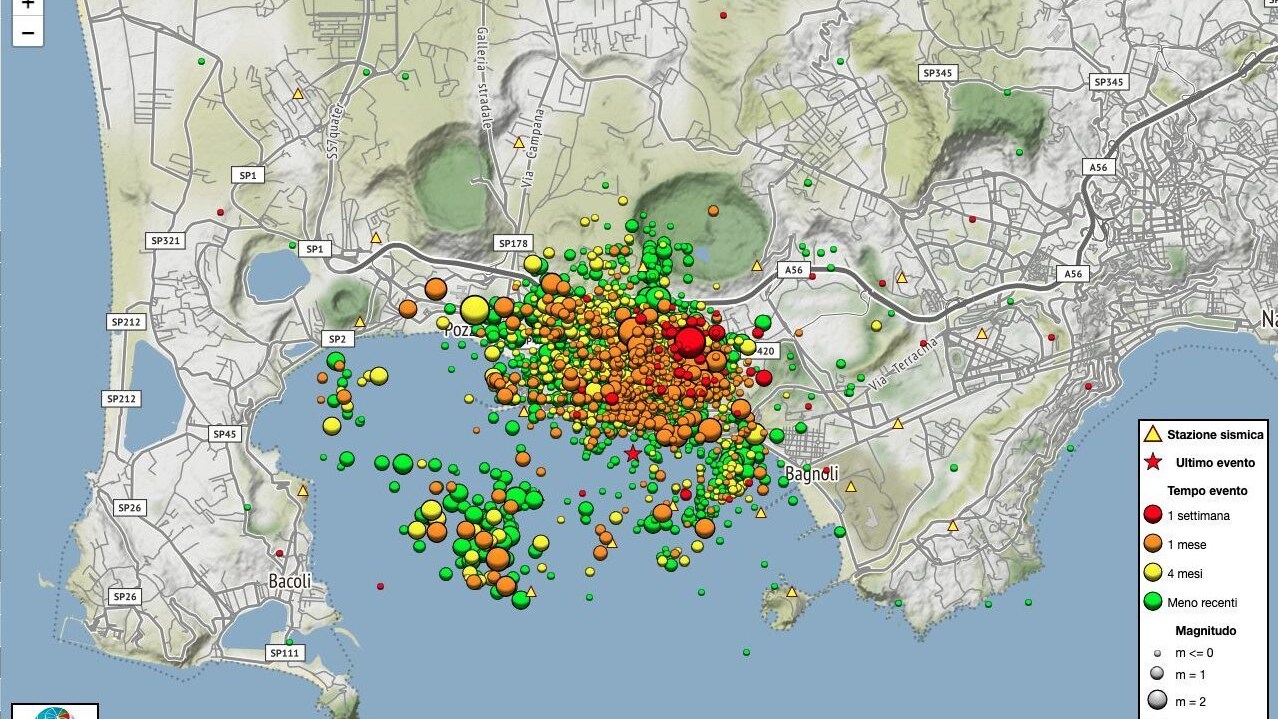1278x719 pixels.
Task: Click the SP178 road label
Action: click(x=512, y=243)
